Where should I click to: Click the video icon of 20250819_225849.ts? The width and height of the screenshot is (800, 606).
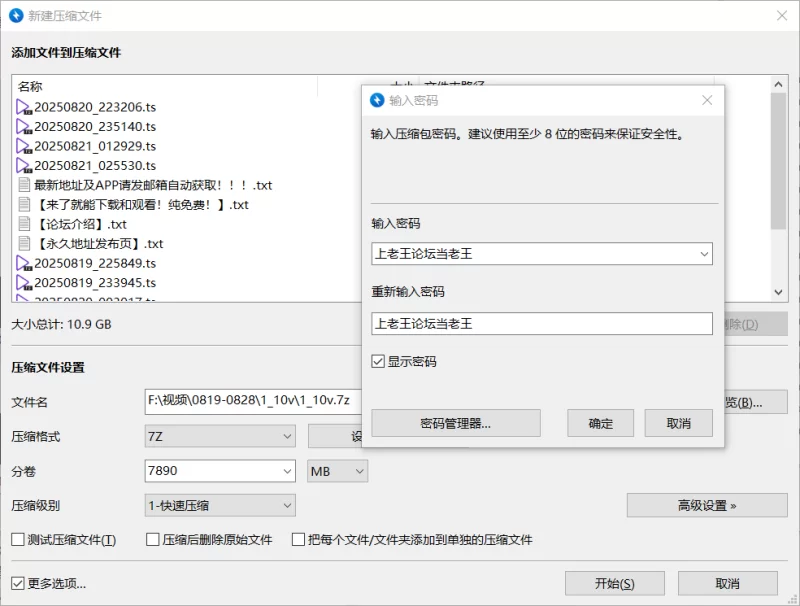coord(25,263)
